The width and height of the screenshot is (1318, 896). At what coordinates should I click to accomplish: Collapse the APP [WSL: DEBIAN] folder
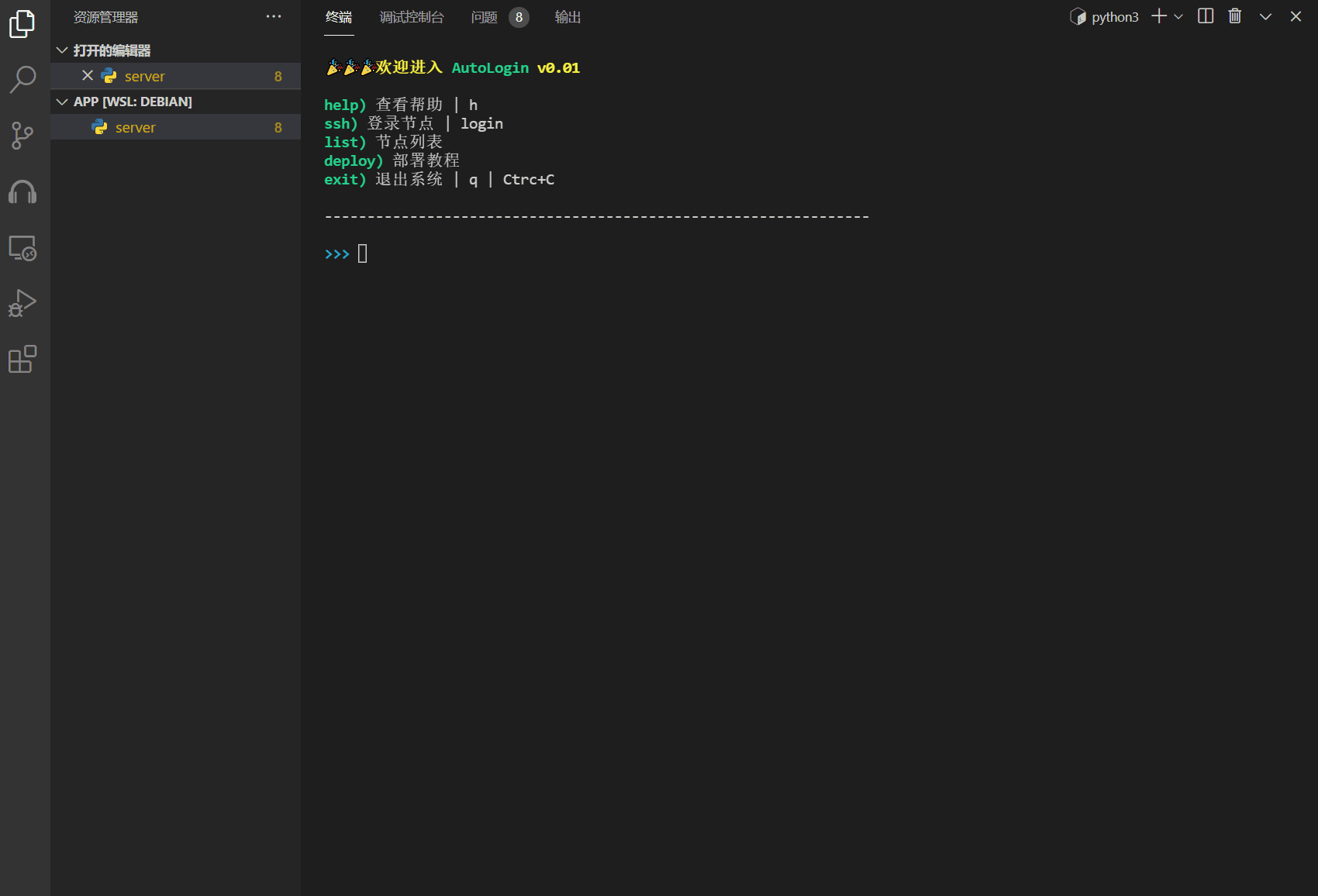coord(63,102)
